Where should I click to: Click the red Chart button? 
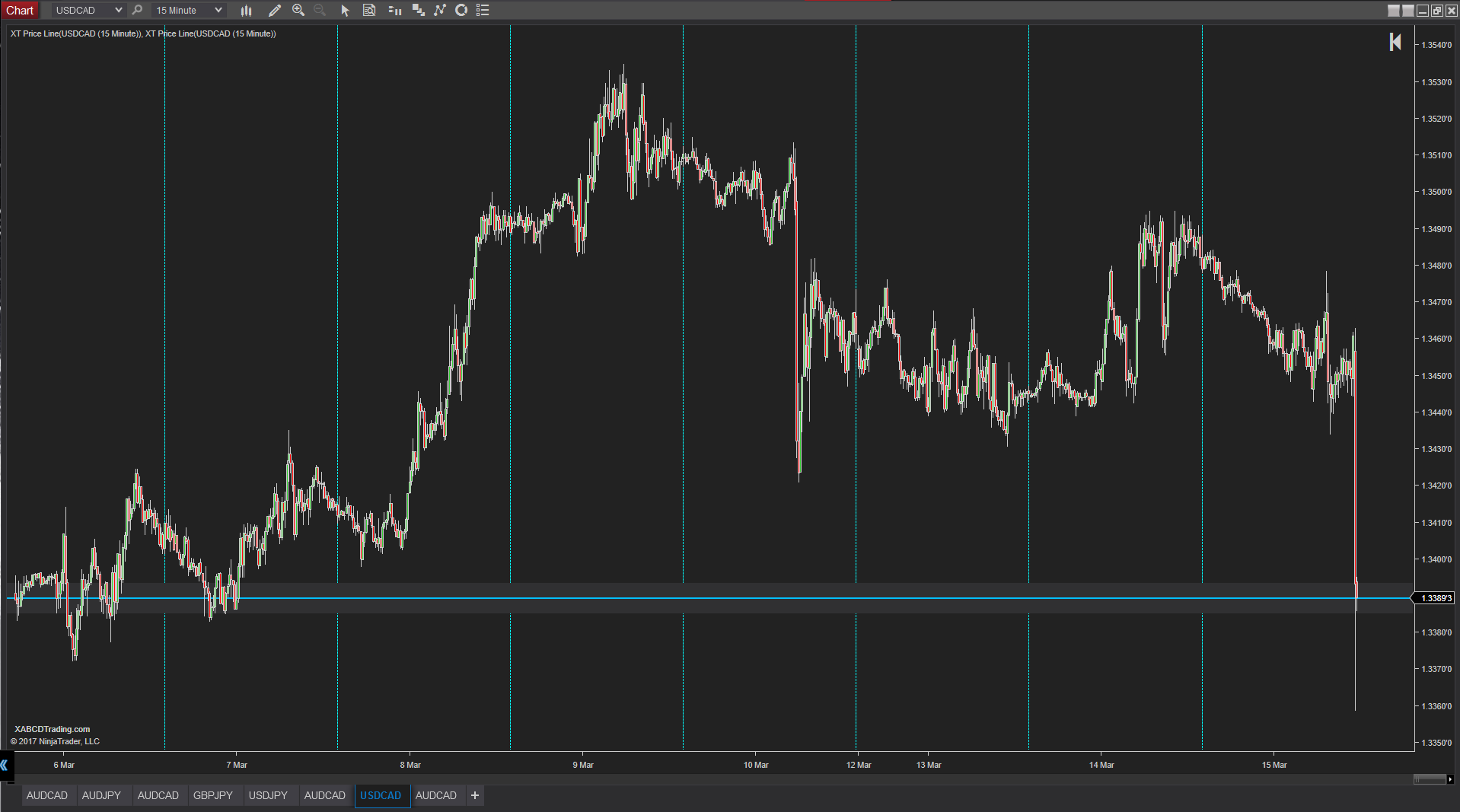click(x=20, y=10)
